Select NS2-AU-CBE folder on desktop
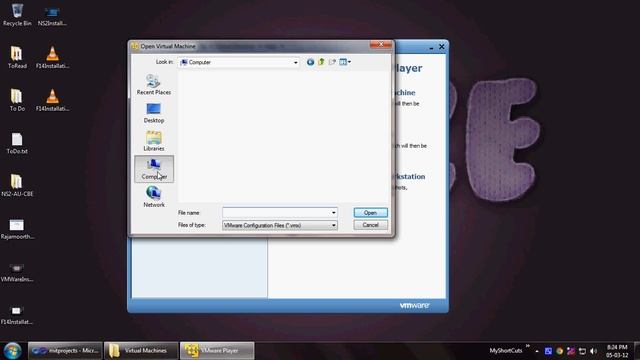This screenshot has height=360, width=640. pyautogui.click(x=17, y=186)
